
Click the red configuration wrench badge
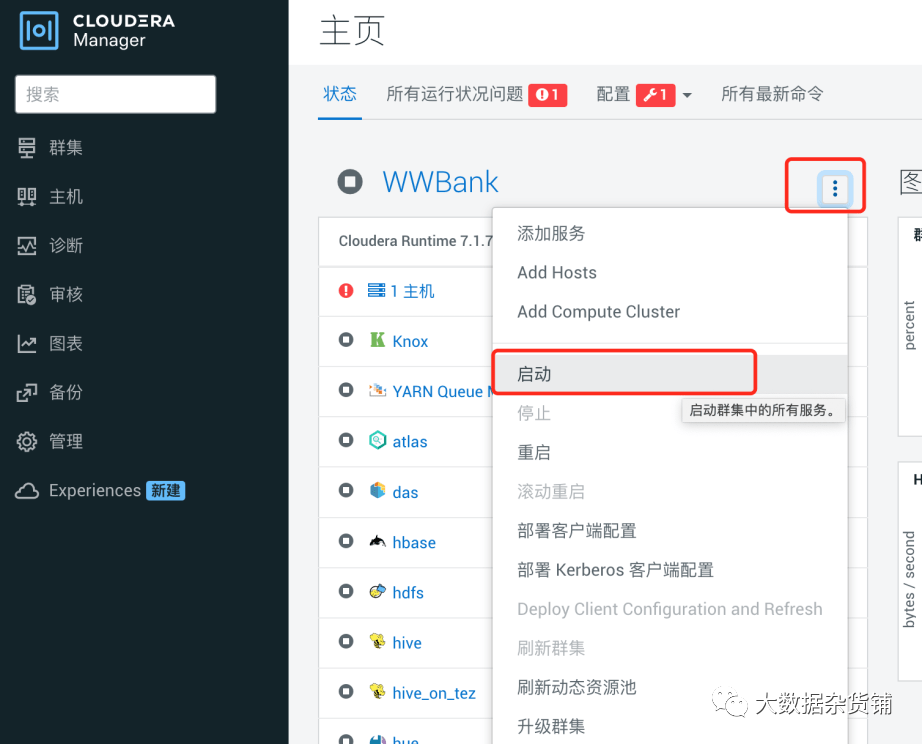tap(656, 95)
